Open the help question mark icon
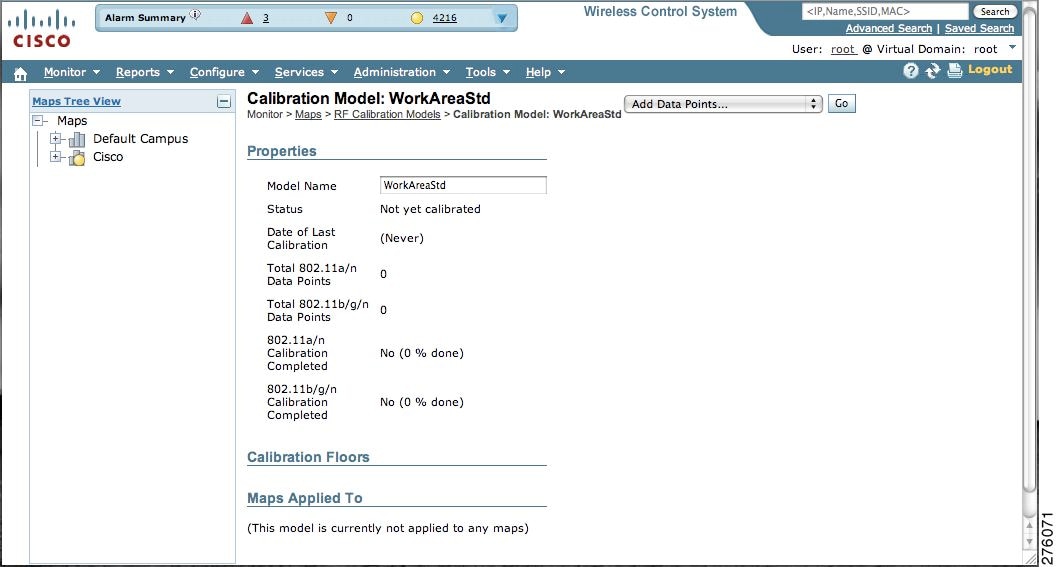The height and width of the screenshot is (567, 1057). pos(911,71)
